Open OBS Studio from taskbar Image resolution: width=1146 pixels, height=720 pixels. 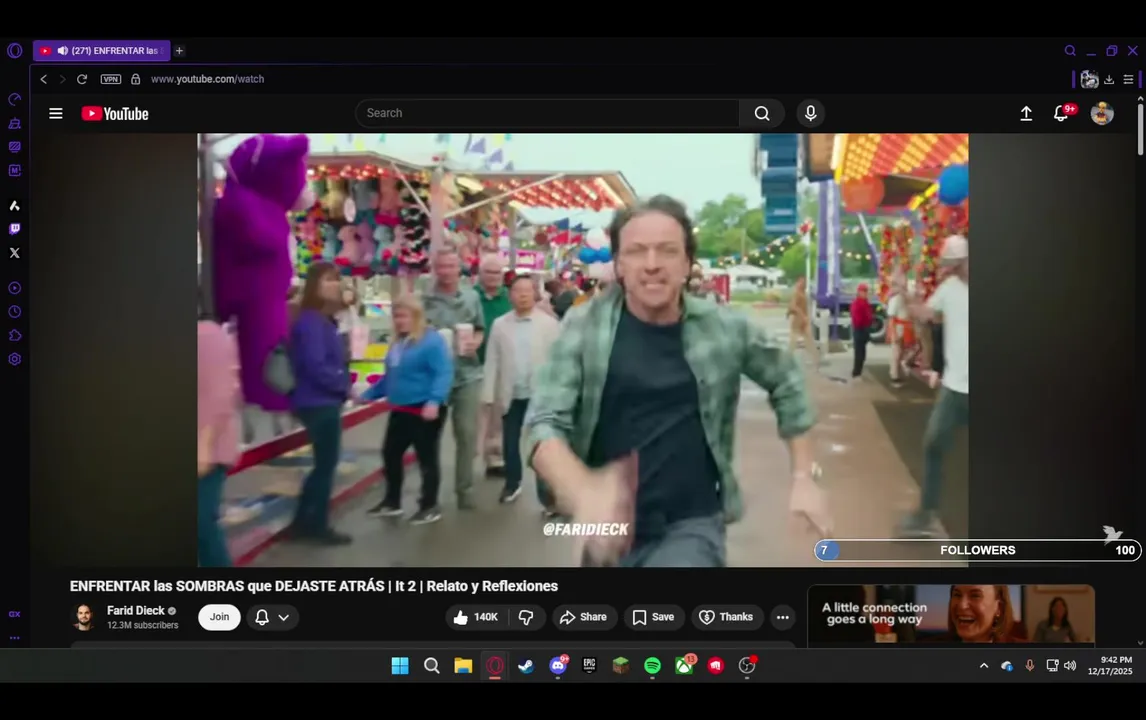747,665
